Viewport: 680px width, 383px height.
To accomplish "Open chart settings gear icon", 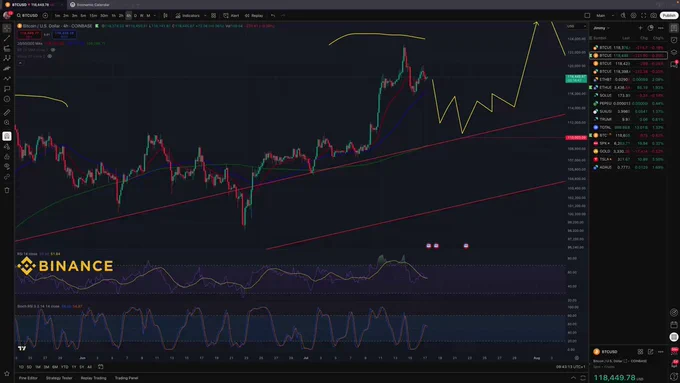I will 634,16.
